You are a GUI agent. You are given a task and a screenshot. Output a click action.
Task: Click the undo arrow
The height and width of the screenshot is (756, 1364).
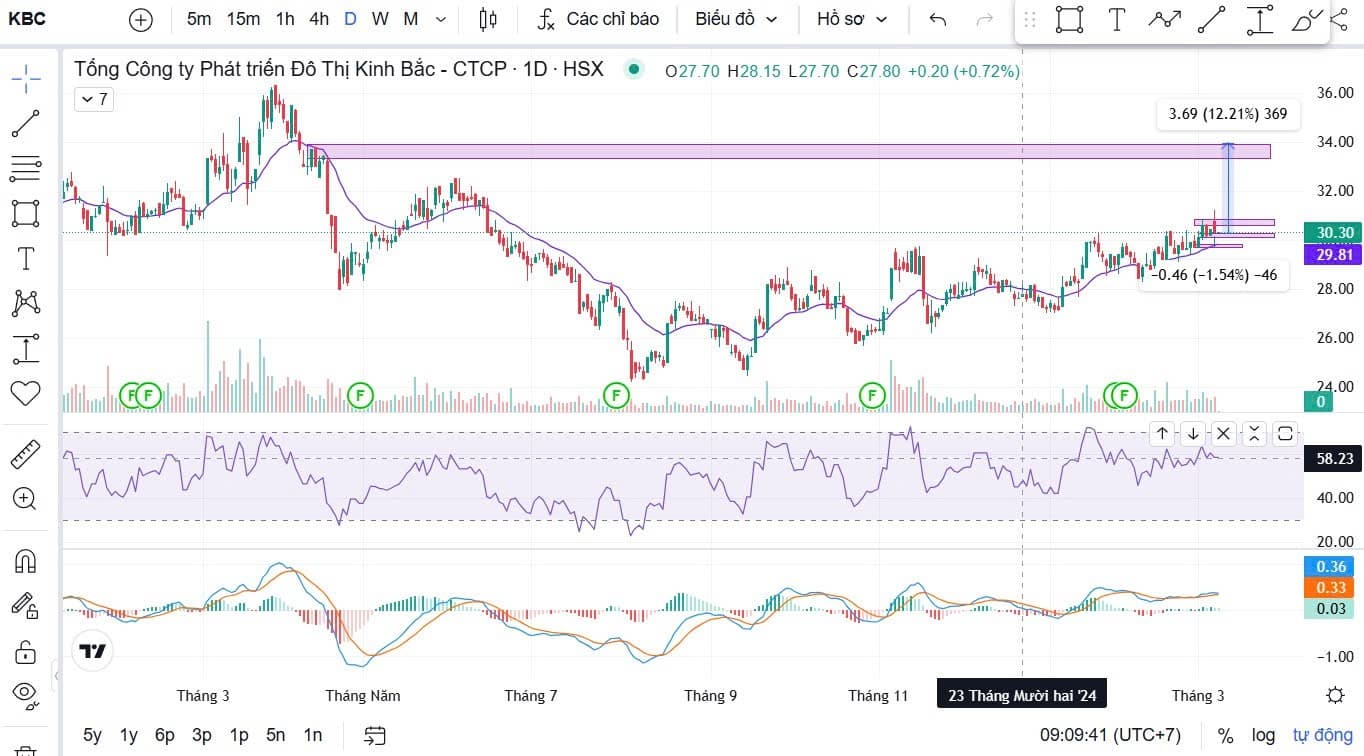[937, 19]
